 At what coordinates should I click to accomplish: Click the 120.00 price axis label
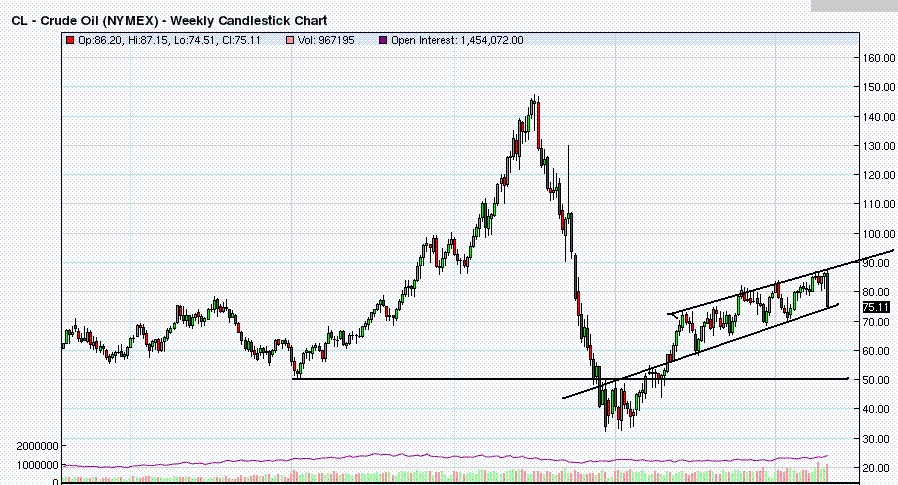tap(879, 175)
